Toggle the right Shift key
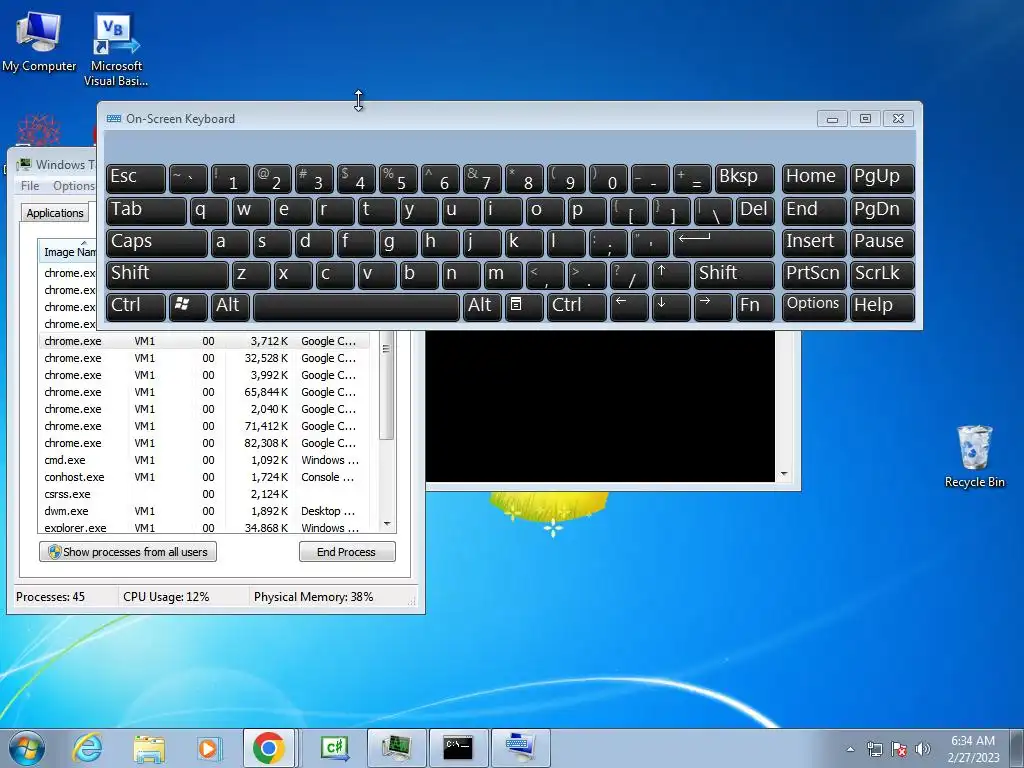 734,274
